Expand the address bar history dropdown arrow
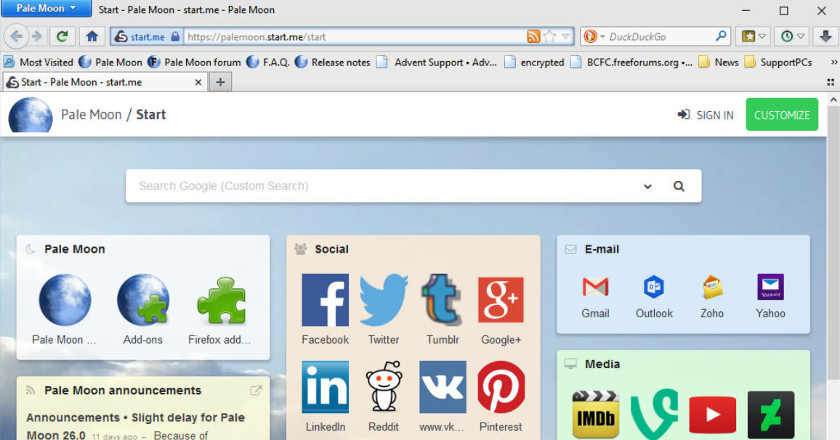 point(566,36)
